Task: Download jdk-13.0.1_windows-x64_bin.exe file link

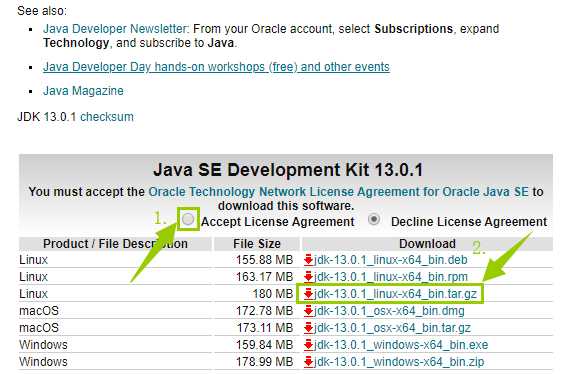Action: click(x=401, y=345)
